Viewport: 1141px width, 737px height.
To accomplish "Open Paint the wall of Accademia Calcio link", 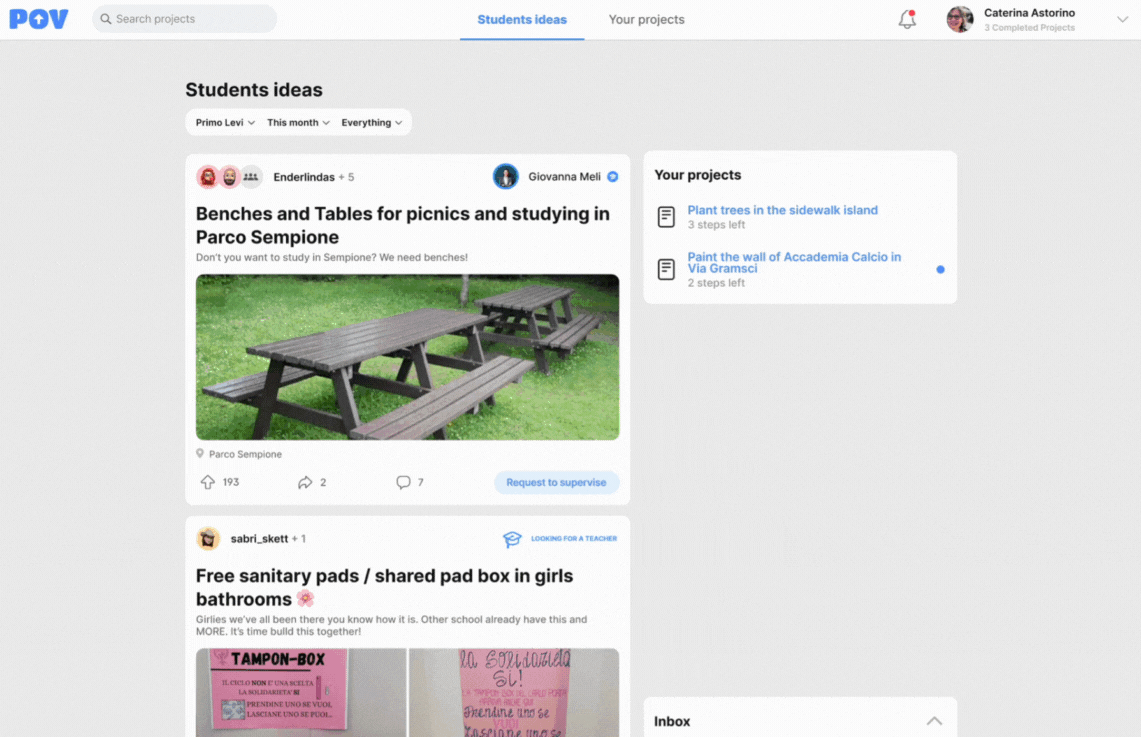I will [x=794, y=263].
